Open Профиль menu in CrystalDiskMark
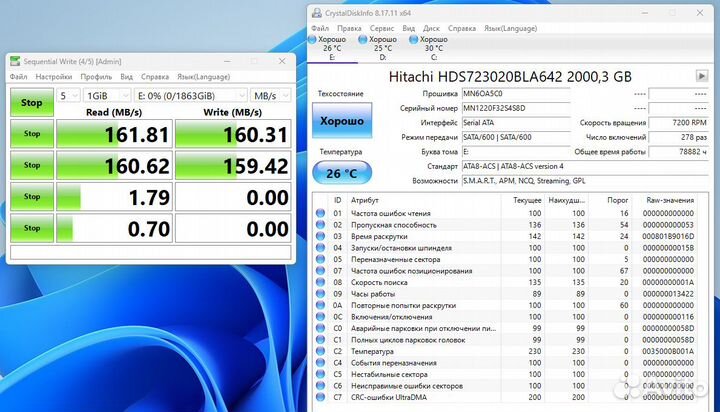720x412 pixels. click(x=96, y=77)
